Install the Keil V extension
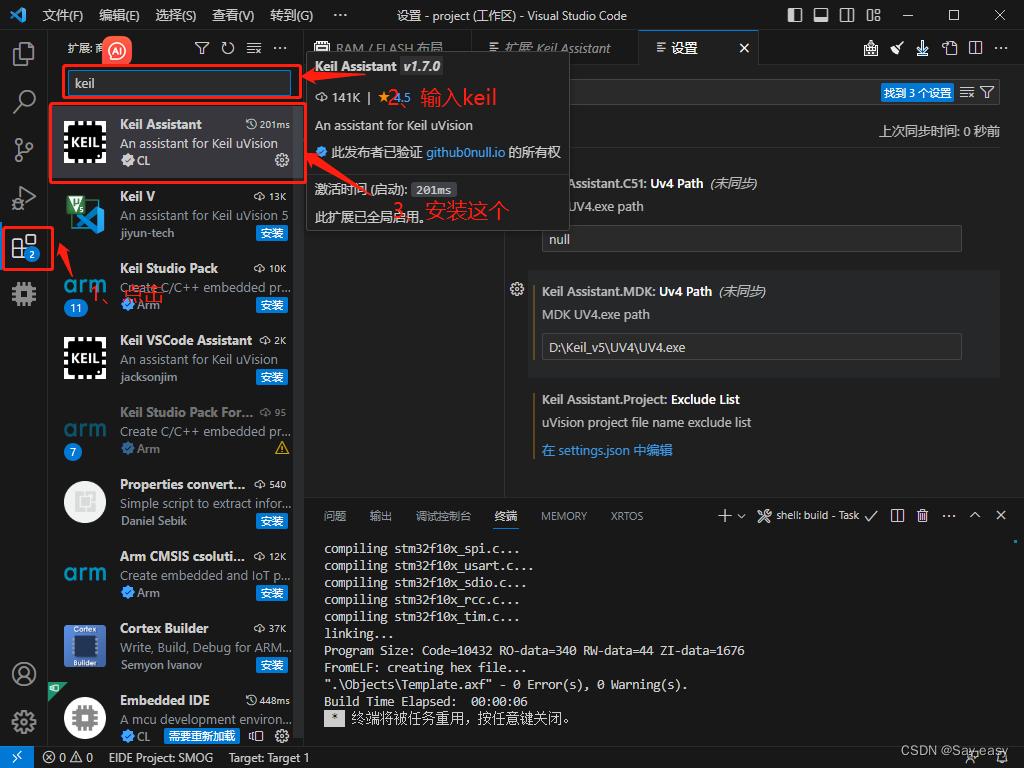 point(272,234)
